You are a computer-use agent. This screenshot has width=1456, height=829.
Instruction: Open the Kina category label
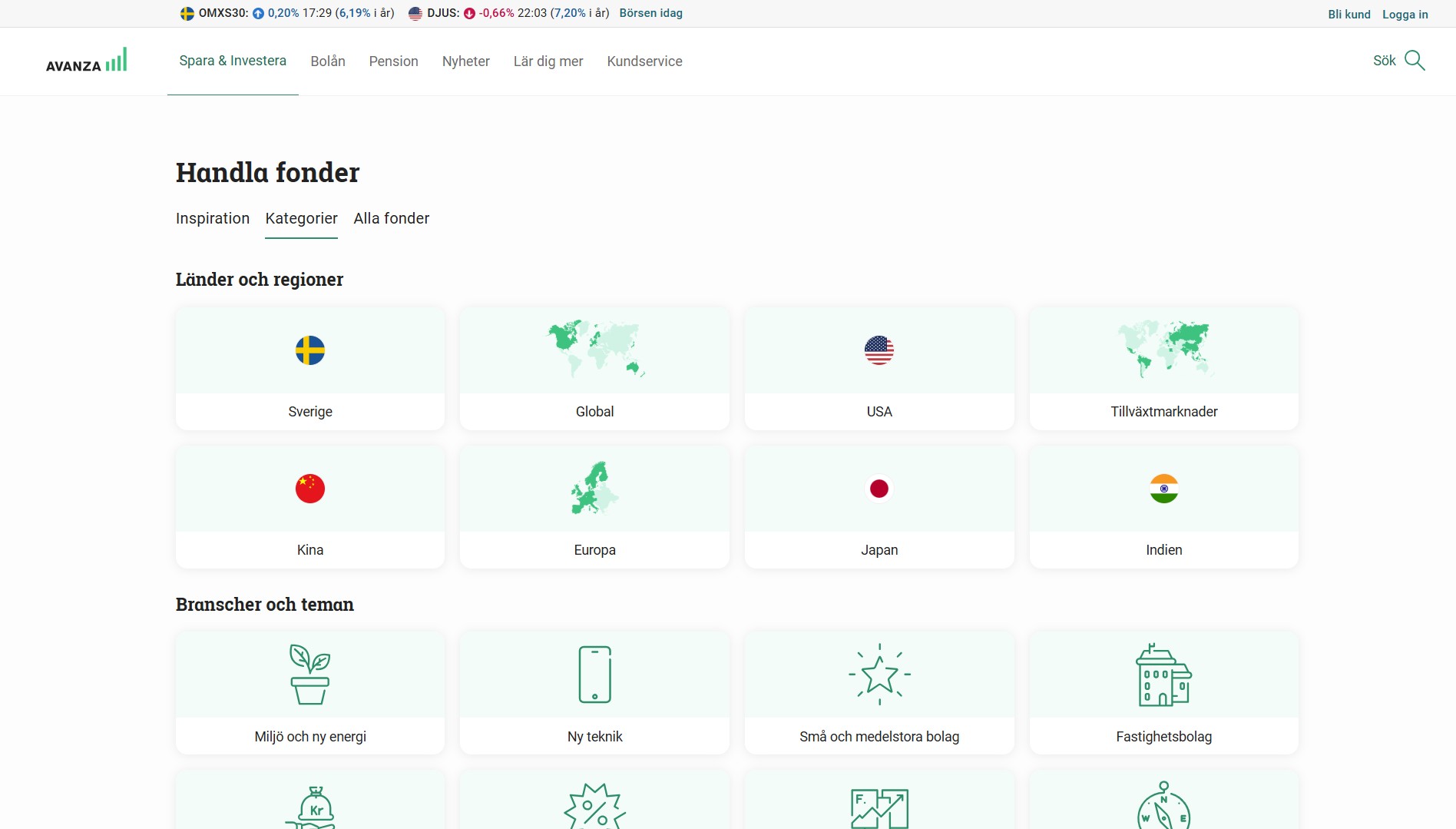pos(310,550)
